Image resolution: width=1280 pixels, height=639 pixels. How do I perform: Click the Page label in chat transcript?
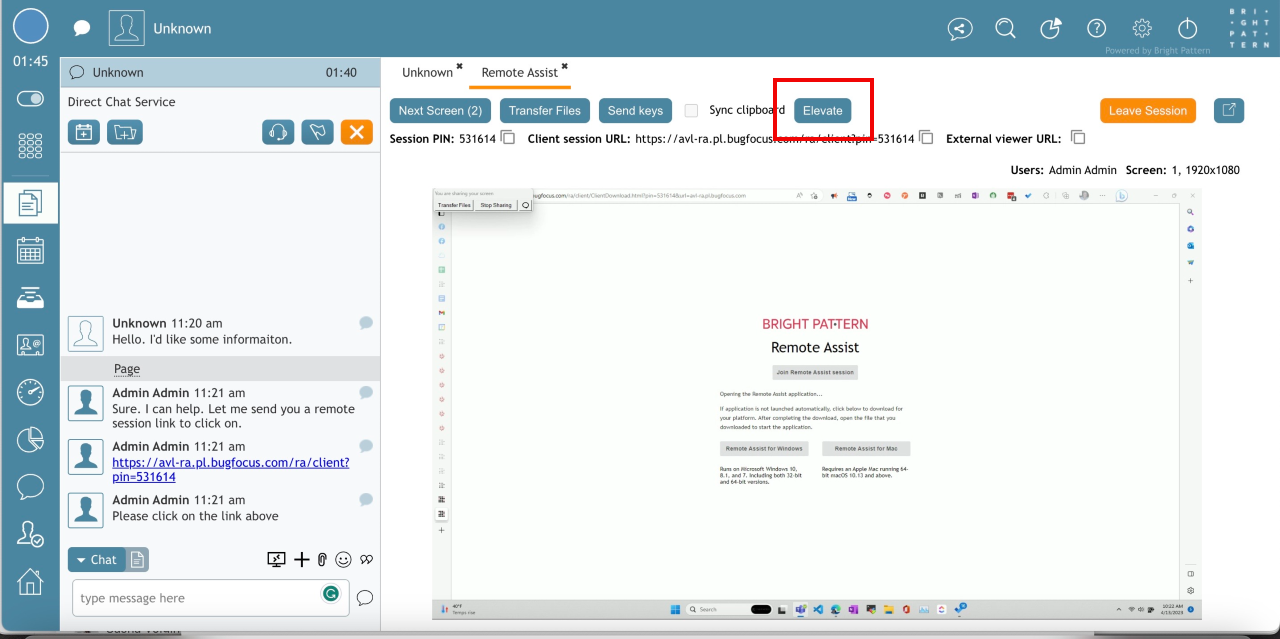click(127, 369)
